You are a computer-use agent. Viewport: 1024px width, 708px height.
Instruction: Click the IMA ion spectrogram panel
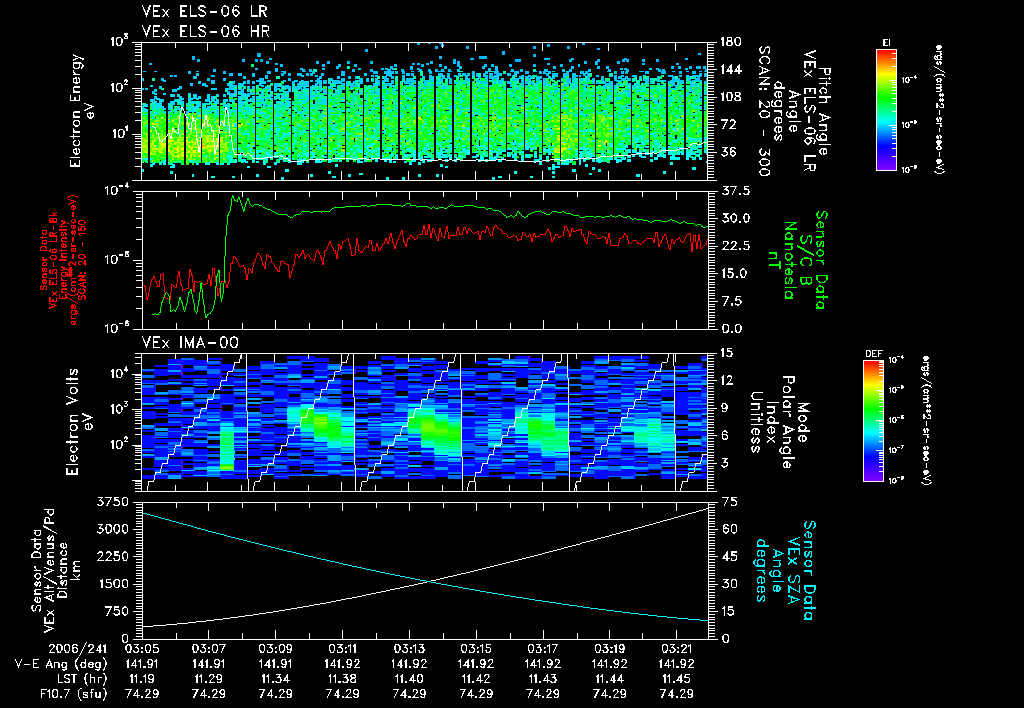click(424, 423)
